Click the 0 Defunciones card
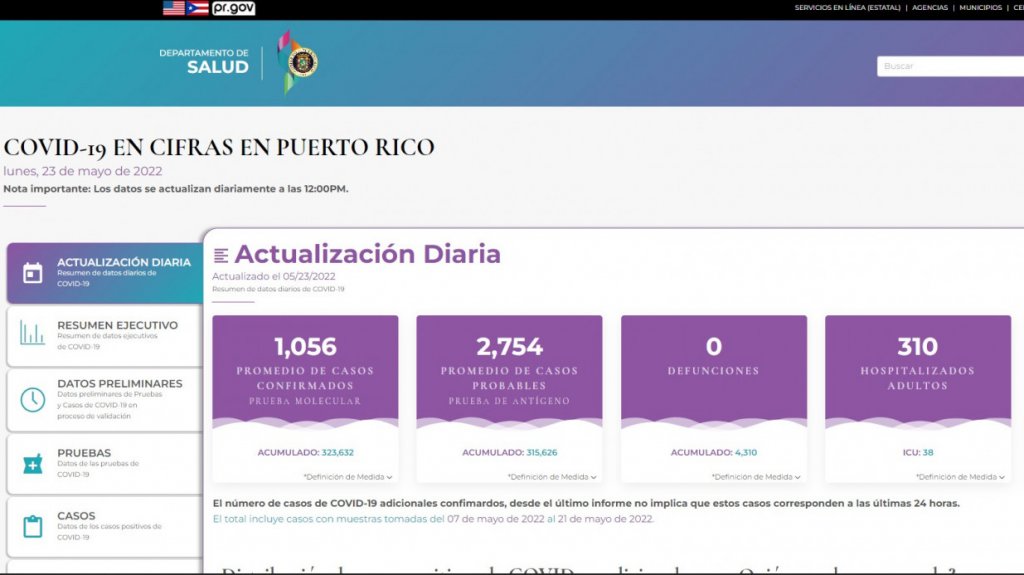This screenshot has height=575, width=1024. pos(714,399)
